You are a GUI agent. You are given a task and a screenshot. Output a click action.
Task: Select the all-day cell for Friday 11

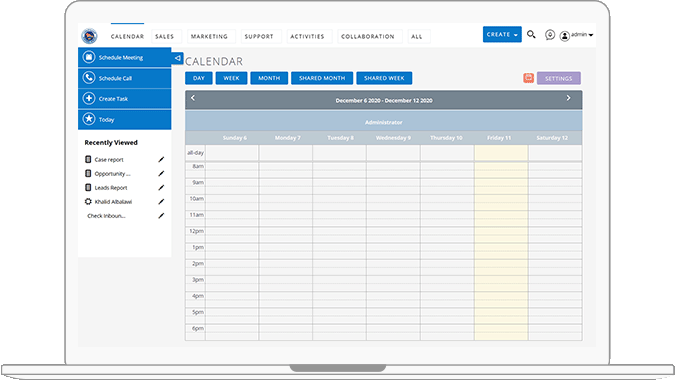click(x=501, y=153)
